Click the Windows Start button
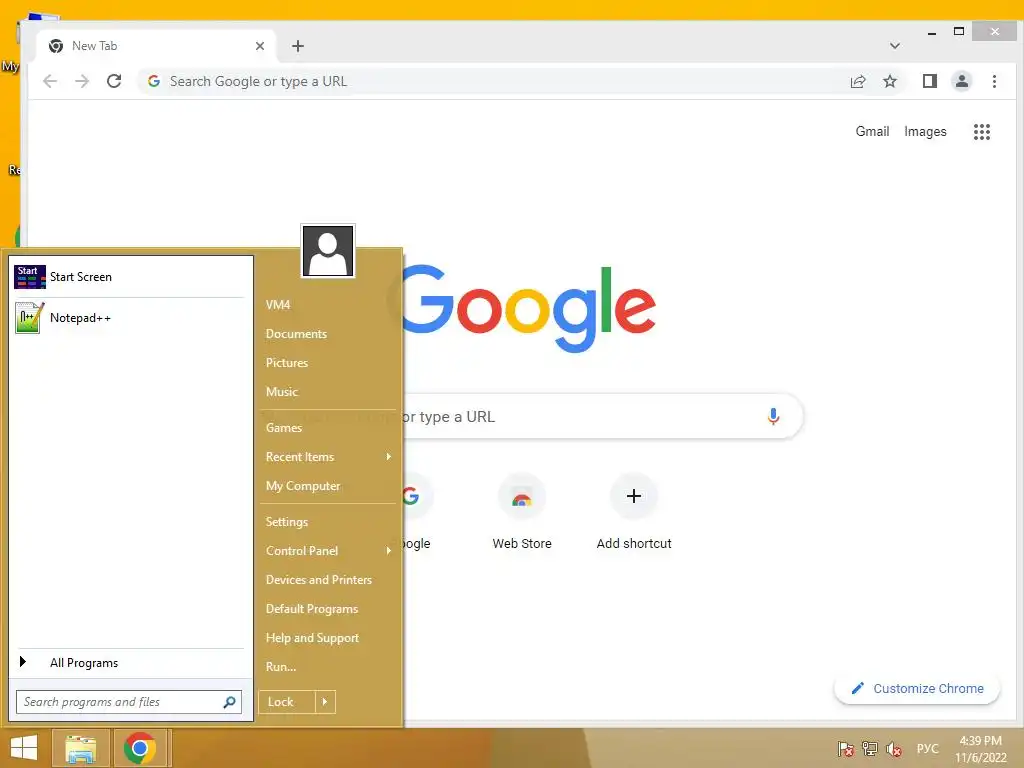Screen dimensions: 1024x768 point(24,748)
